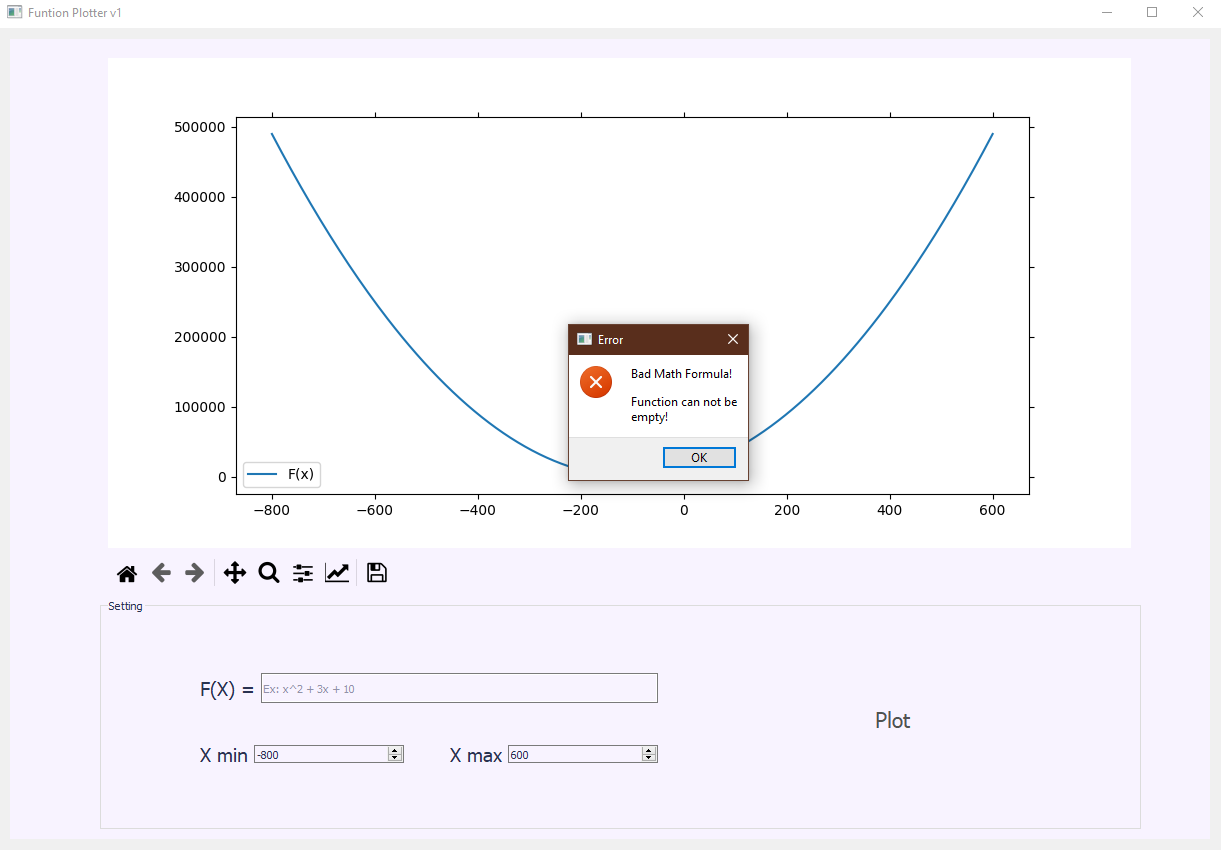Viewport: 1221px width, 850px height.
Task: Click the 200000 y-axis tick label
Action: click(200, 337)
